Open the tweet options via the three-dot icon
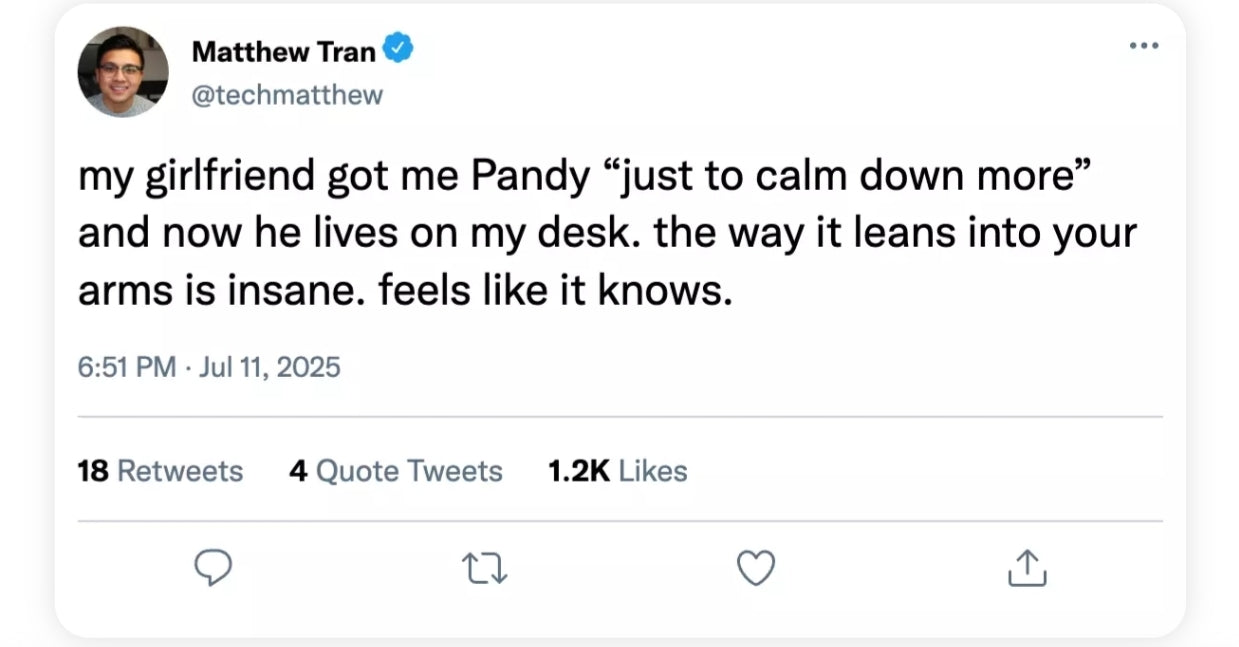The width and height of the screenshot is (1239, 647). [x=1144, y=44]
